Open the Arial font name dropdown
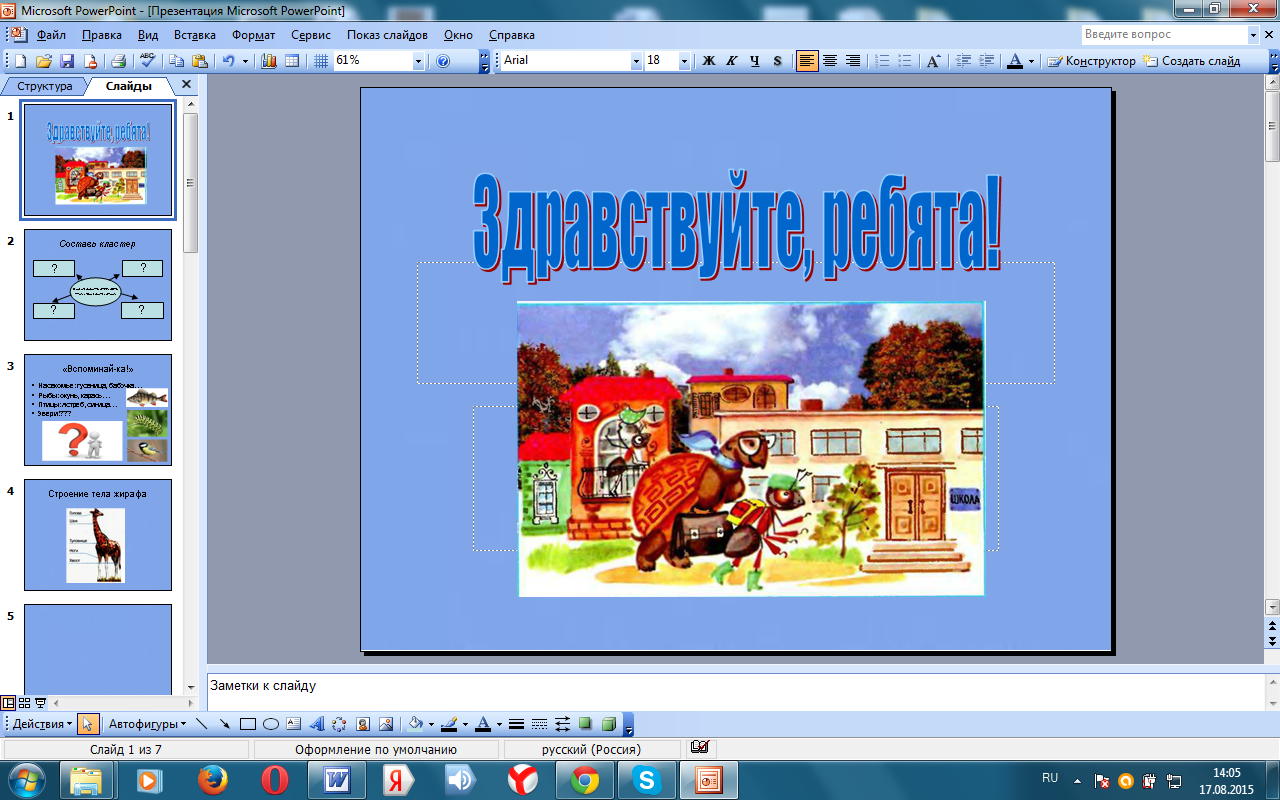Image resolution: width=1280 pixels, height=800 pixels. coord(636,61)
